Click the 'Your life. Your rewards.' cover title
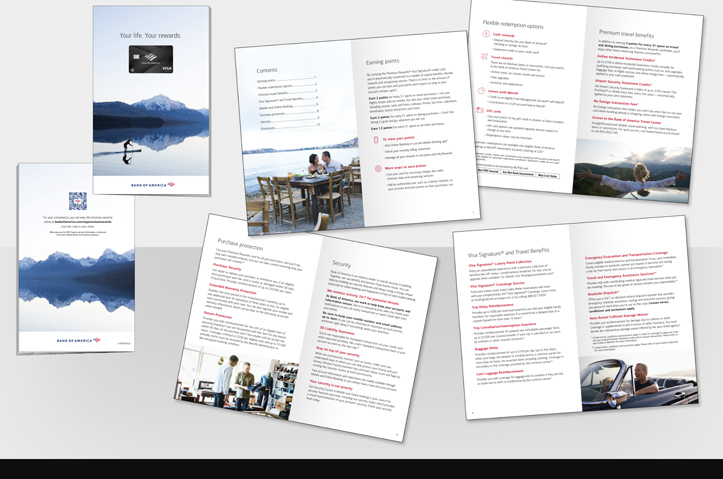723x479 pixels. [150, 35]
